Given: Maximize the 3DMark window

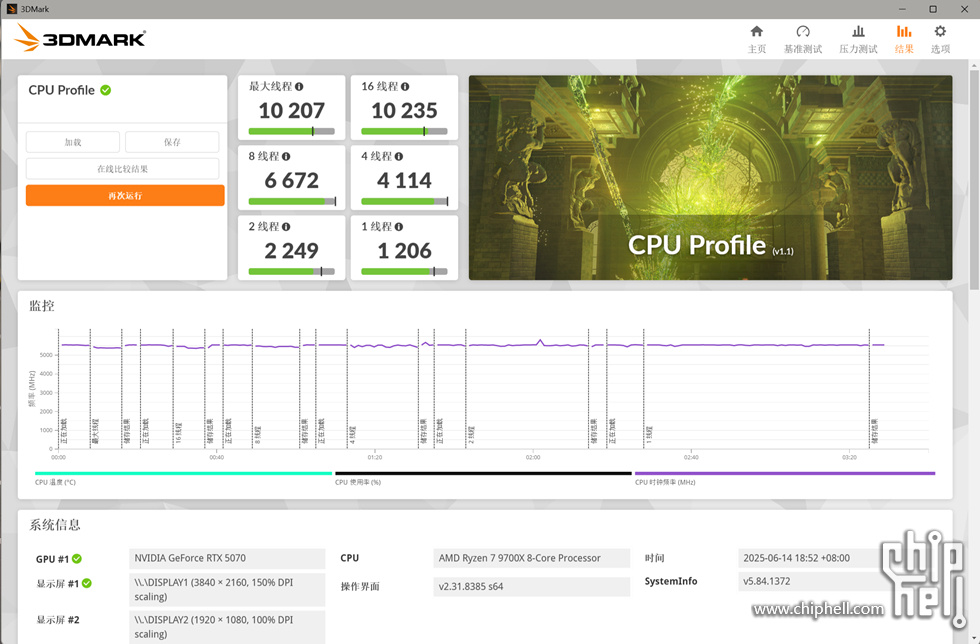Looking at the screenshot, I should tap(932, 9).
